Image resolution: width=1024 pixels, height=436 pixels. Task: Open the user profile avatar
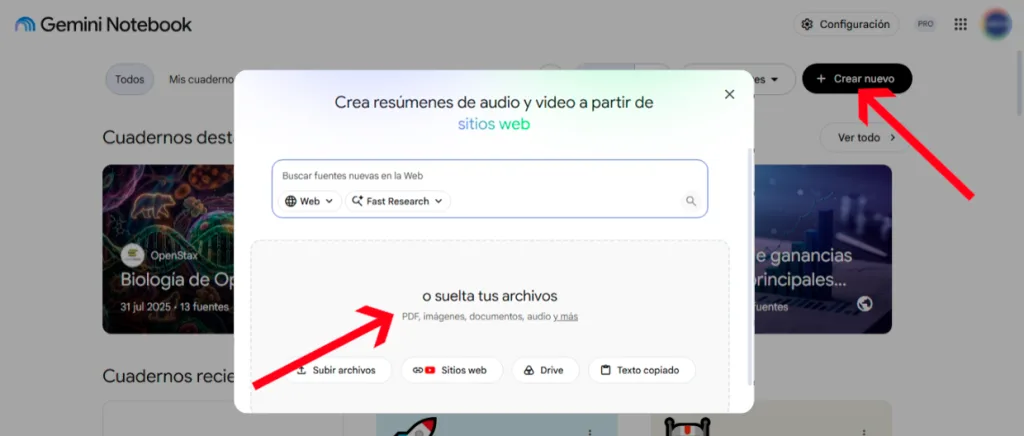coord(997,24)
